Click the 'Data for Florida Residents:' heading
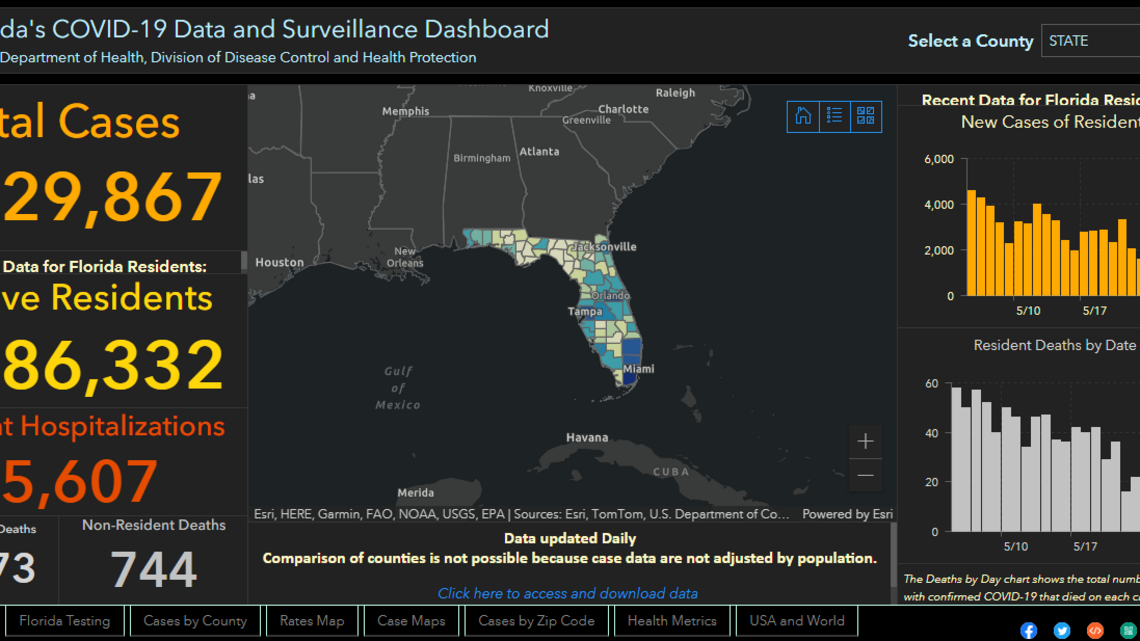Viewport: 1140px width, 641px height. pos(104,267)
